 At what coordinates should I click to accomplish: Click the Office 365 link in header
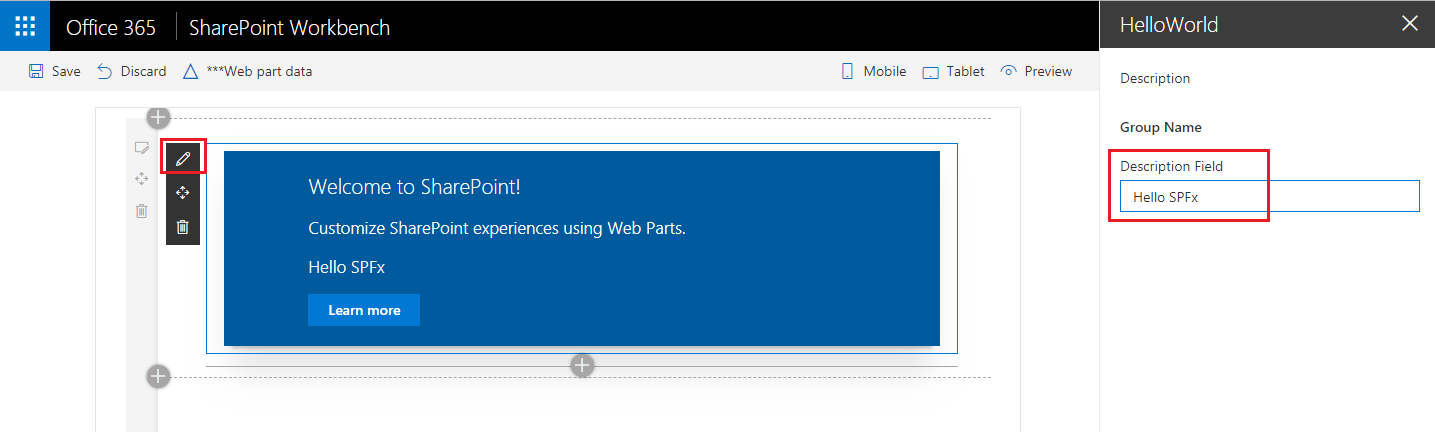111,27
